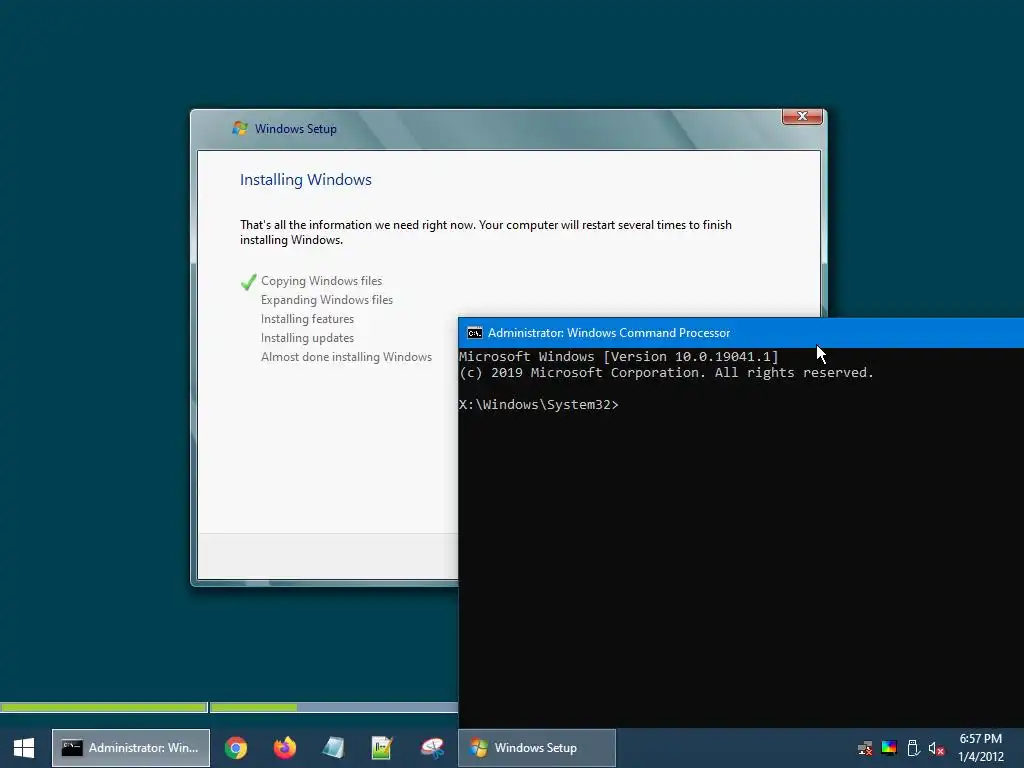Image resolution: width=1024 pixels, height=768 pixels.
Task: Click the 'Microsoft Windows [Version 10.0.19041.1]' line
Action: coord(618,357)
